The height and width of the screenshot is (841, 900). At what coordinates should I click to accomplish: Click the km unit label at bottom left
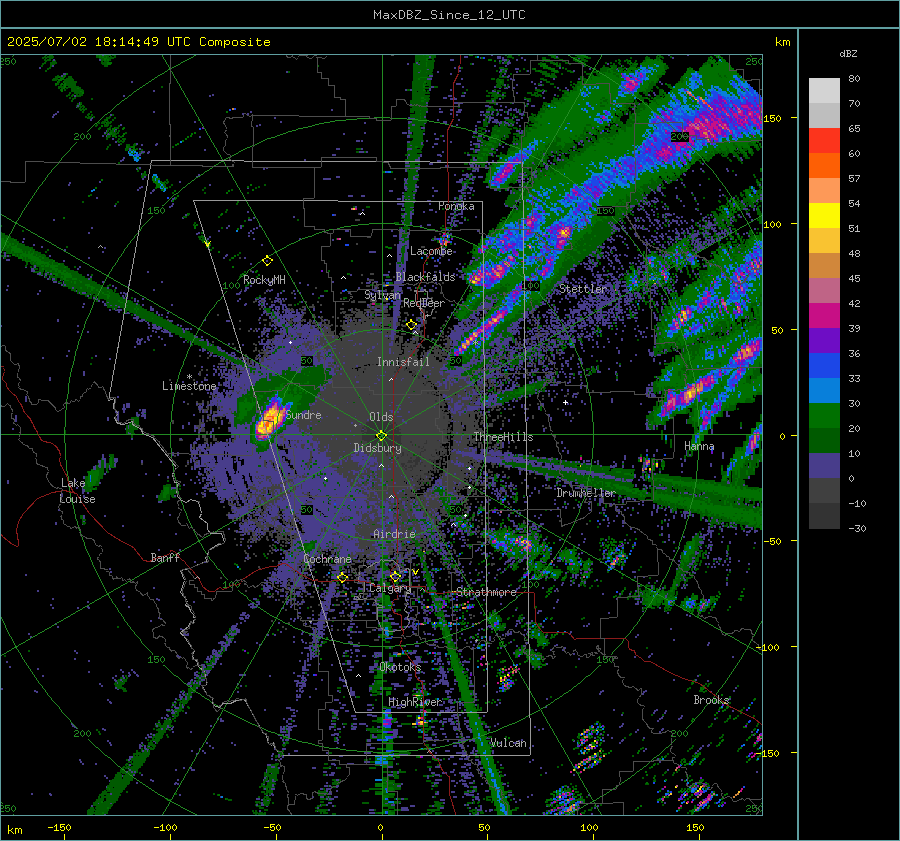tap(14, 830)
